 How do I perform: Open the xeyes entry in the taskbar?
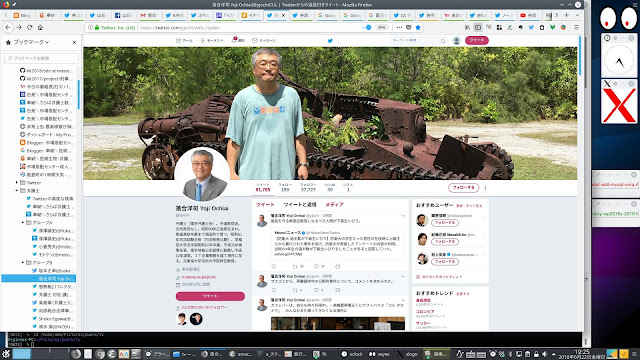380,354
